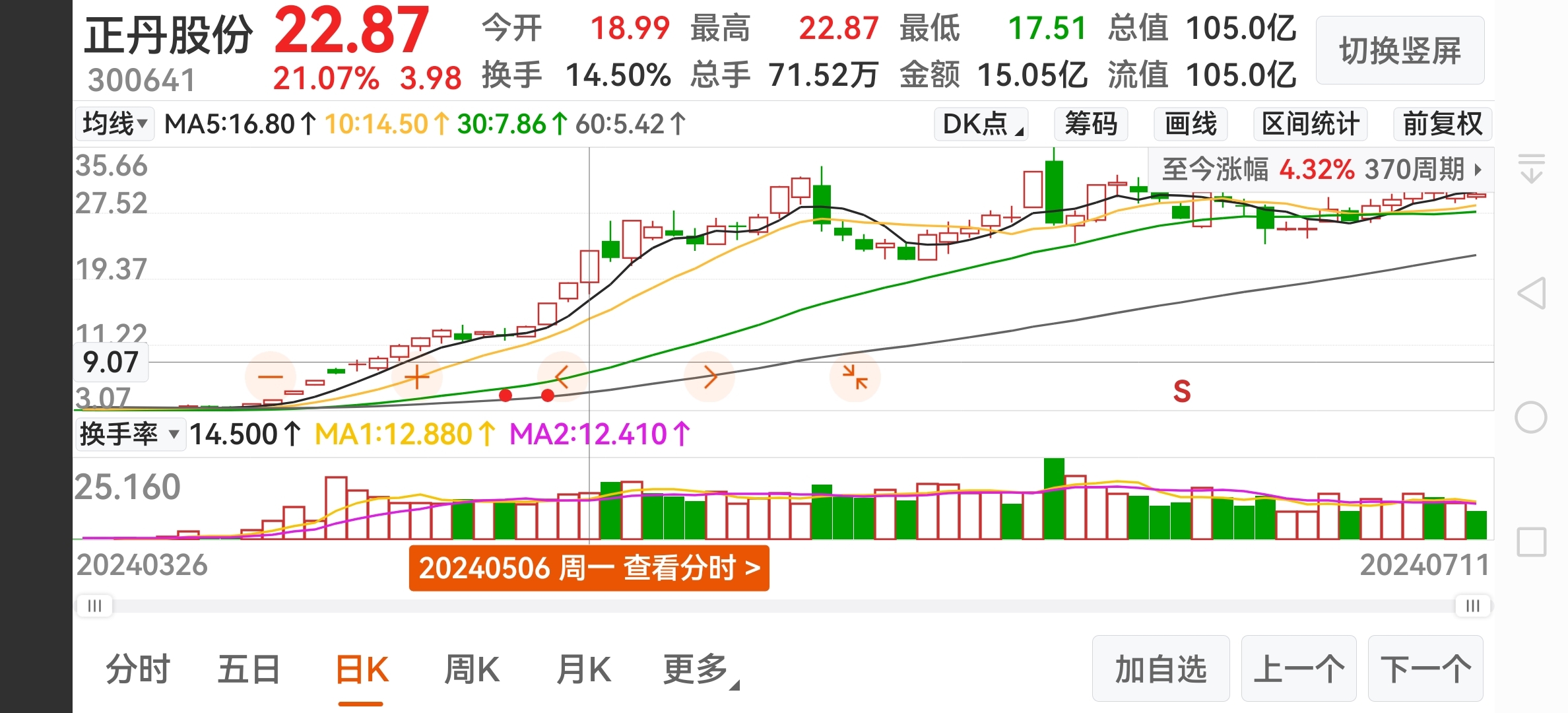This screenshot has width=1568, height=713.
Task: Tap the Android home circle icon
Action: click(x=1531, y=417)
